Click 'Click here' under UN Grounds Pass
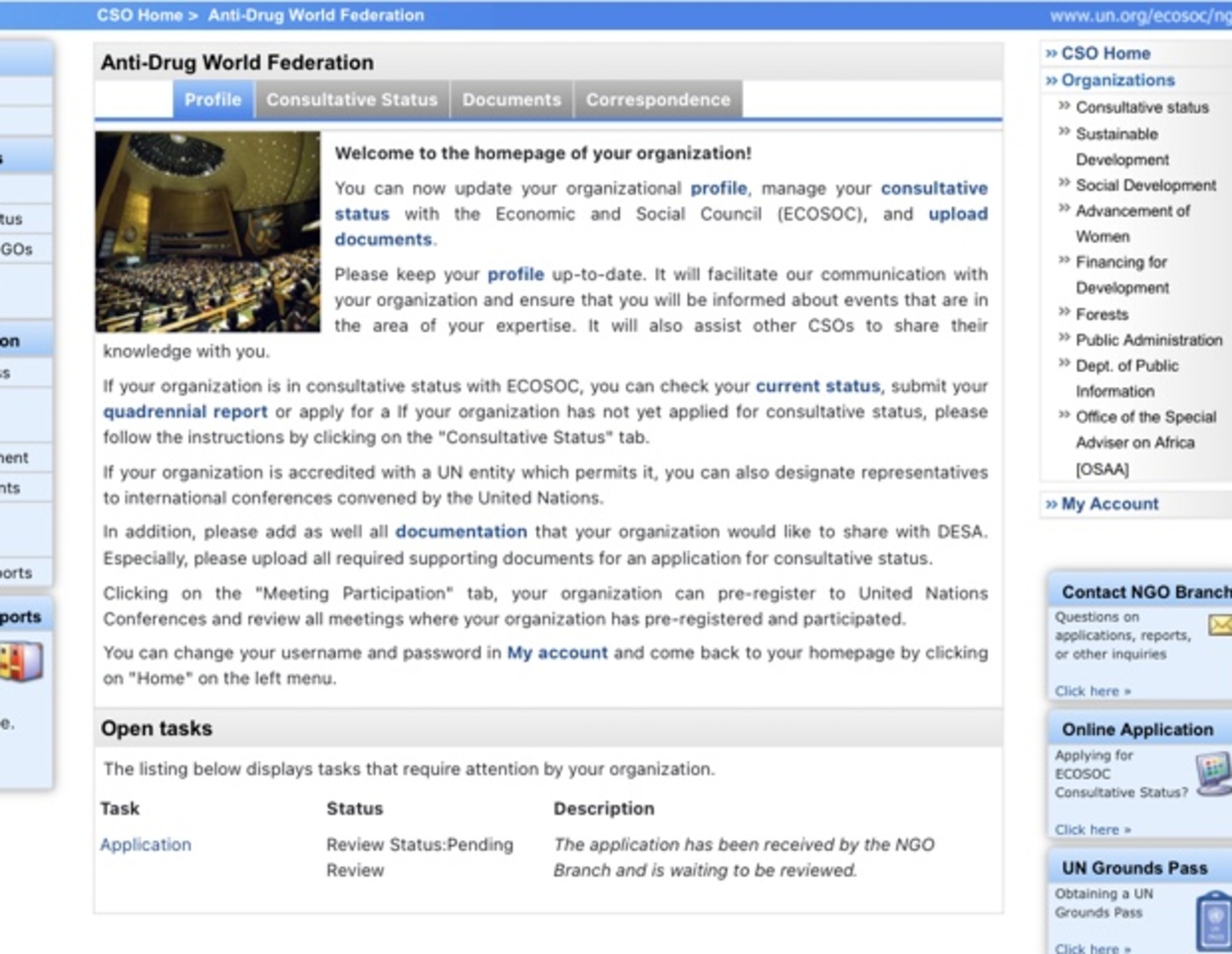Image resolution: width=1232 pixels, height=954 pixels. (1093, 948)
